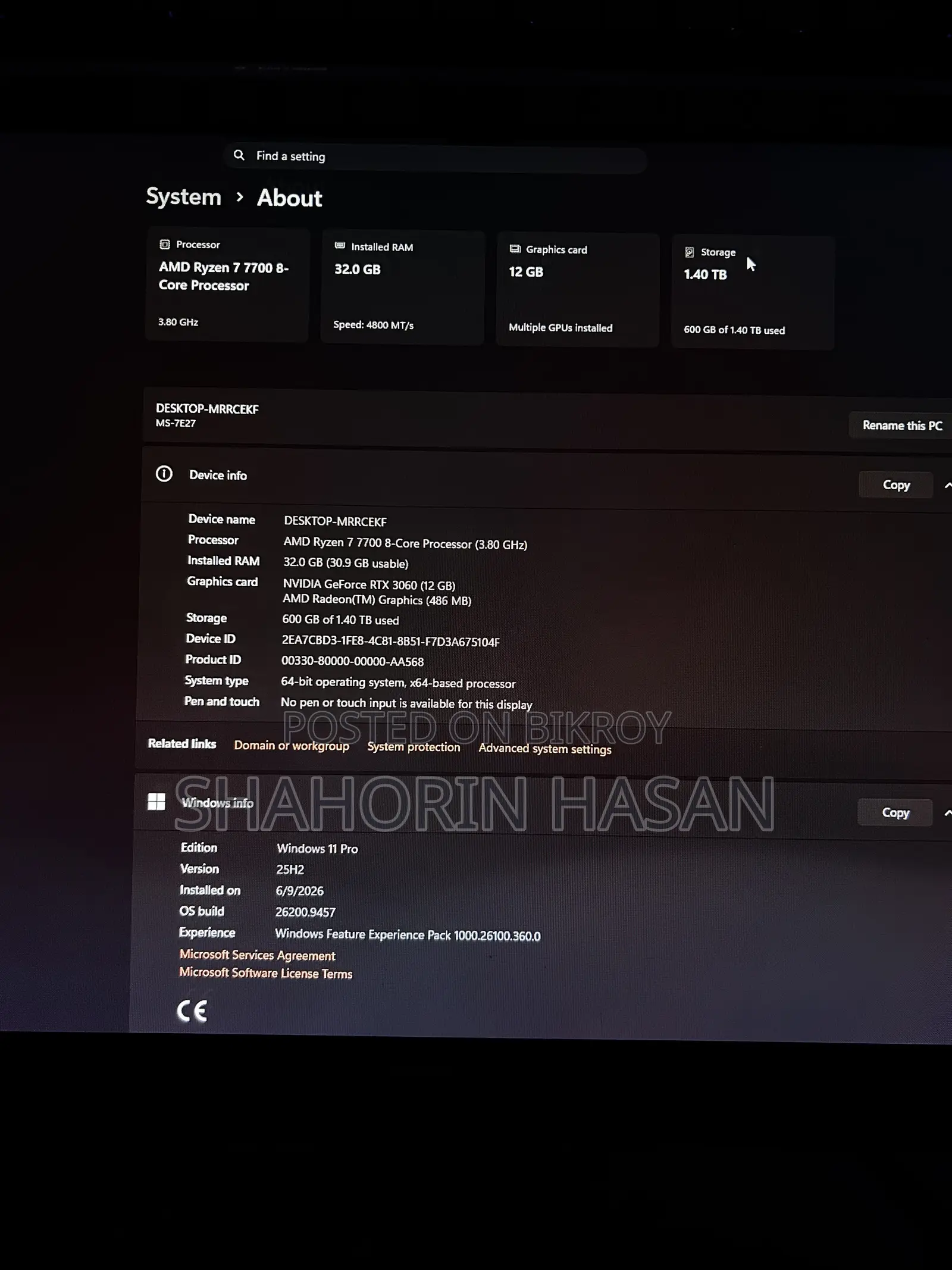Select the 25H2 version value
952x1270 pixels.
(290, 869)
